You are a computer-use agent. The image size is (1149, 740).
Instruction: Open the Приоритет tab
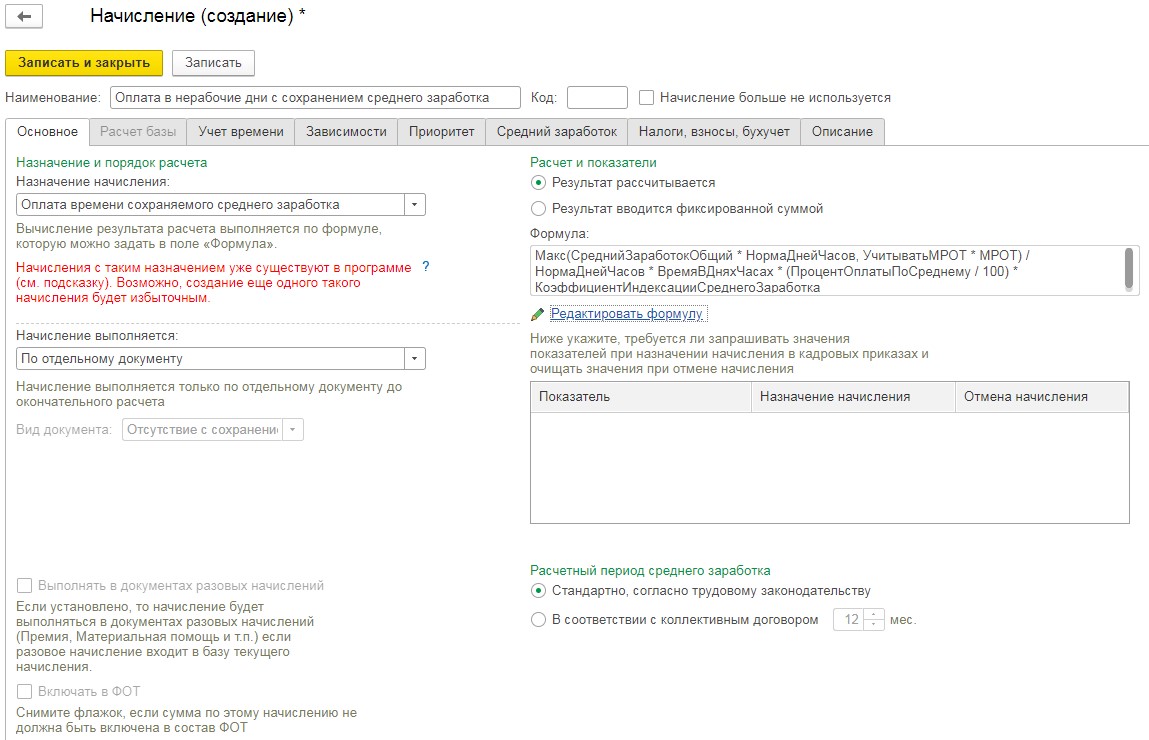(x=441, y=132)
